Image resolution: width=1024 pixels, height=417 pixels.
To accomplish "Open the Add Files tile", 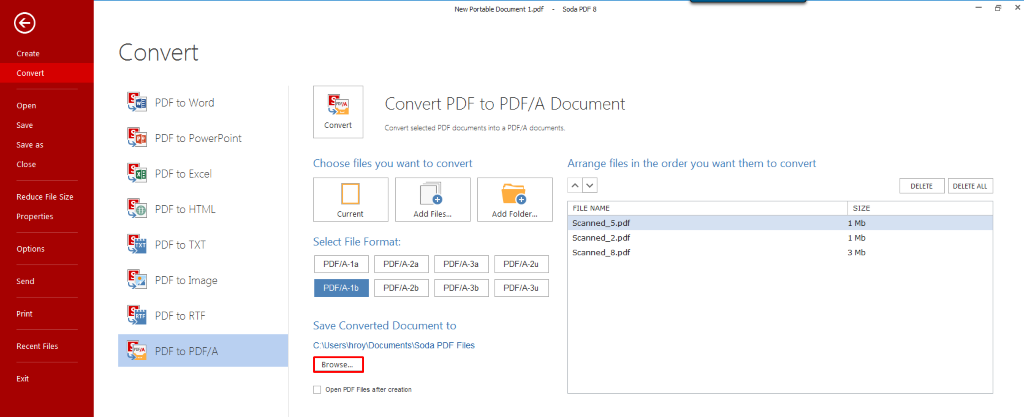I will click(432, 200).
